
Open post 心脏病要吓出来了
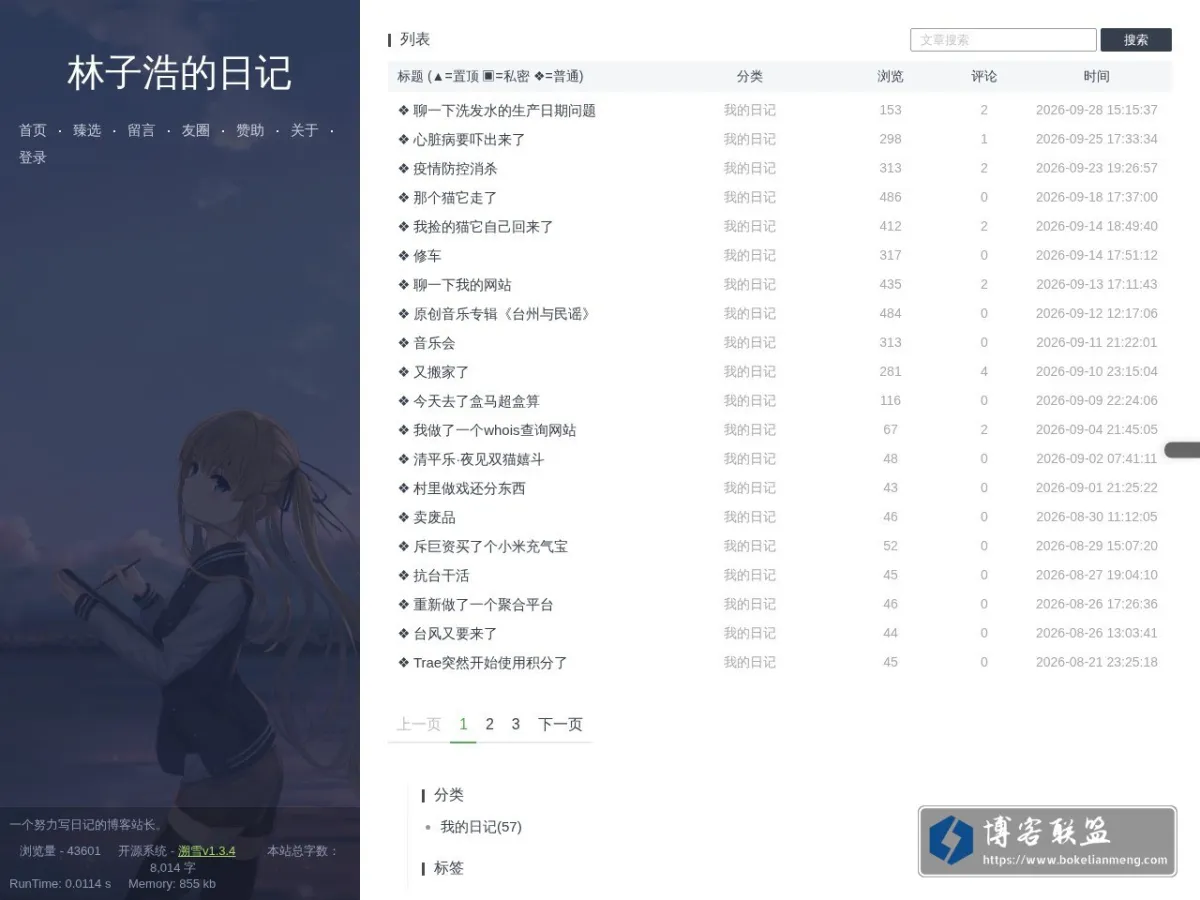pos(469,139)
